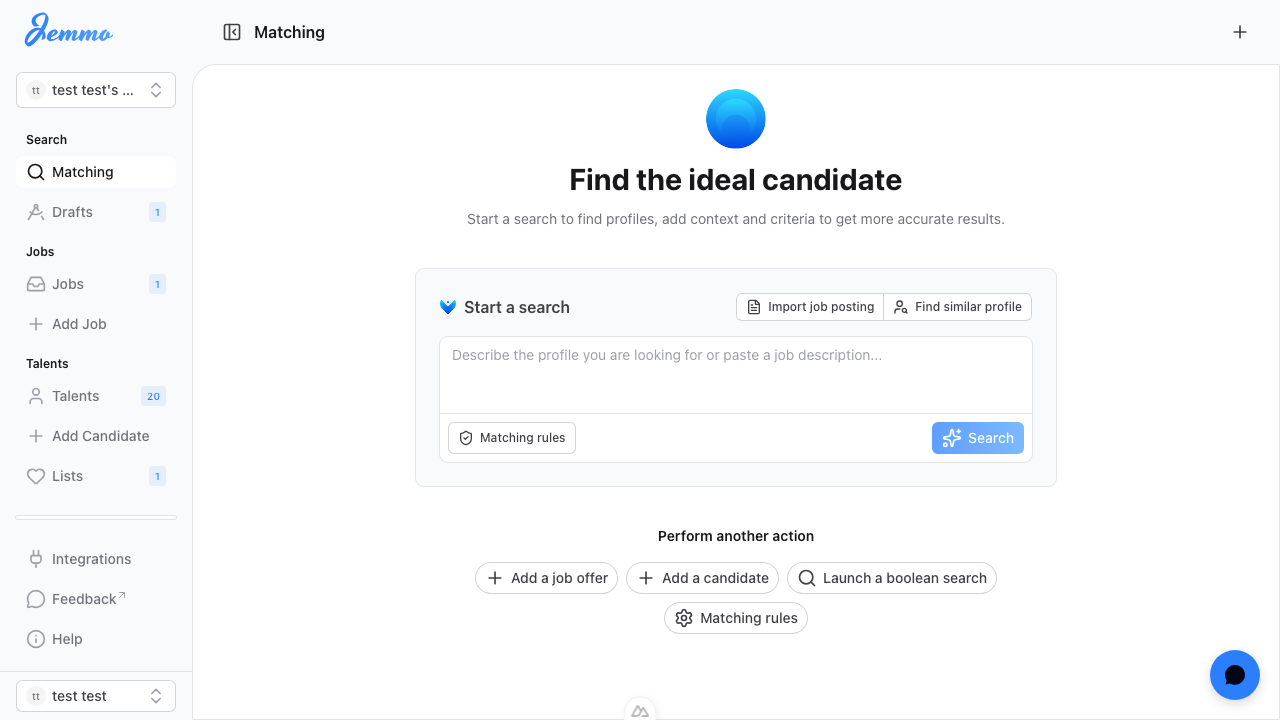
Task: Open Feedback external link
Action: click(84, 599)
